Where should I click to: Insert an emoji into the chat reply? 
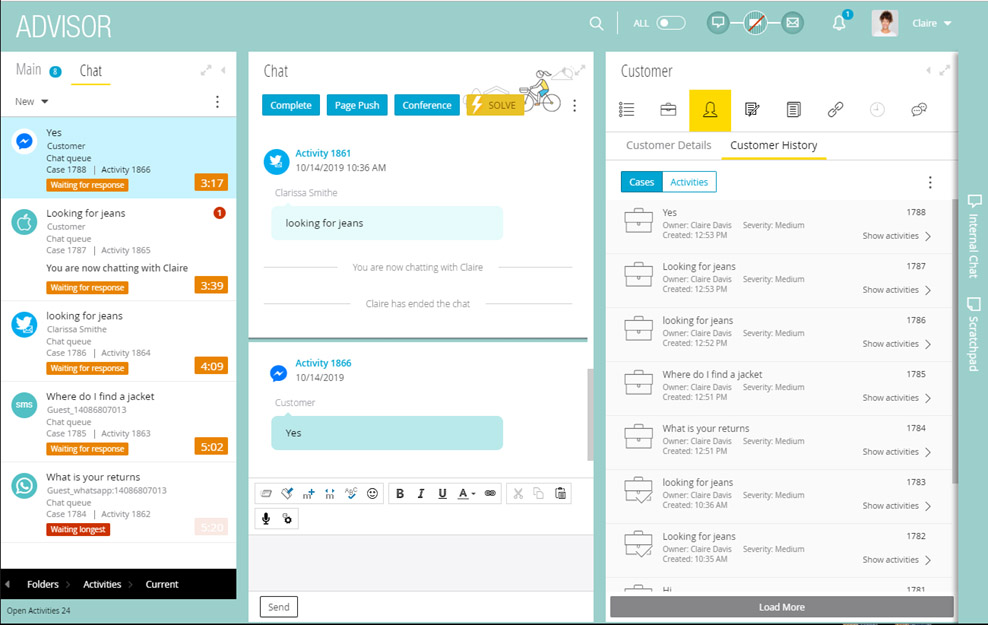(372, 493)
